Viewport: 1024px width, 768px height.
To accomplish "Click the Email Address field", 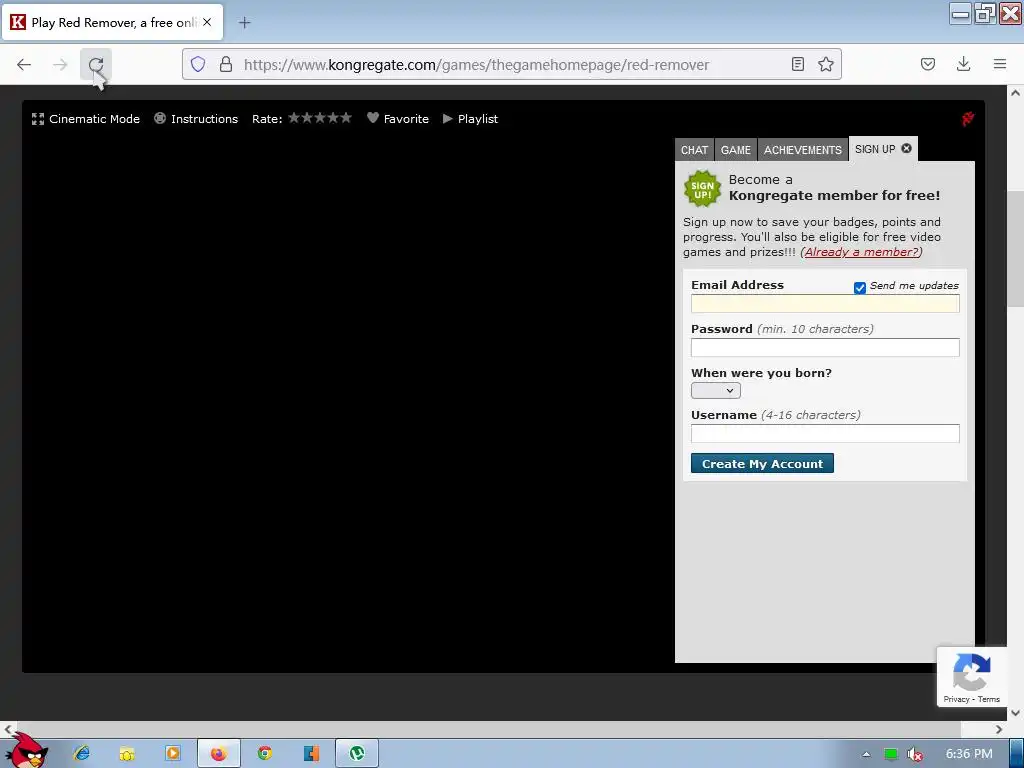I will tap(825, 303).
